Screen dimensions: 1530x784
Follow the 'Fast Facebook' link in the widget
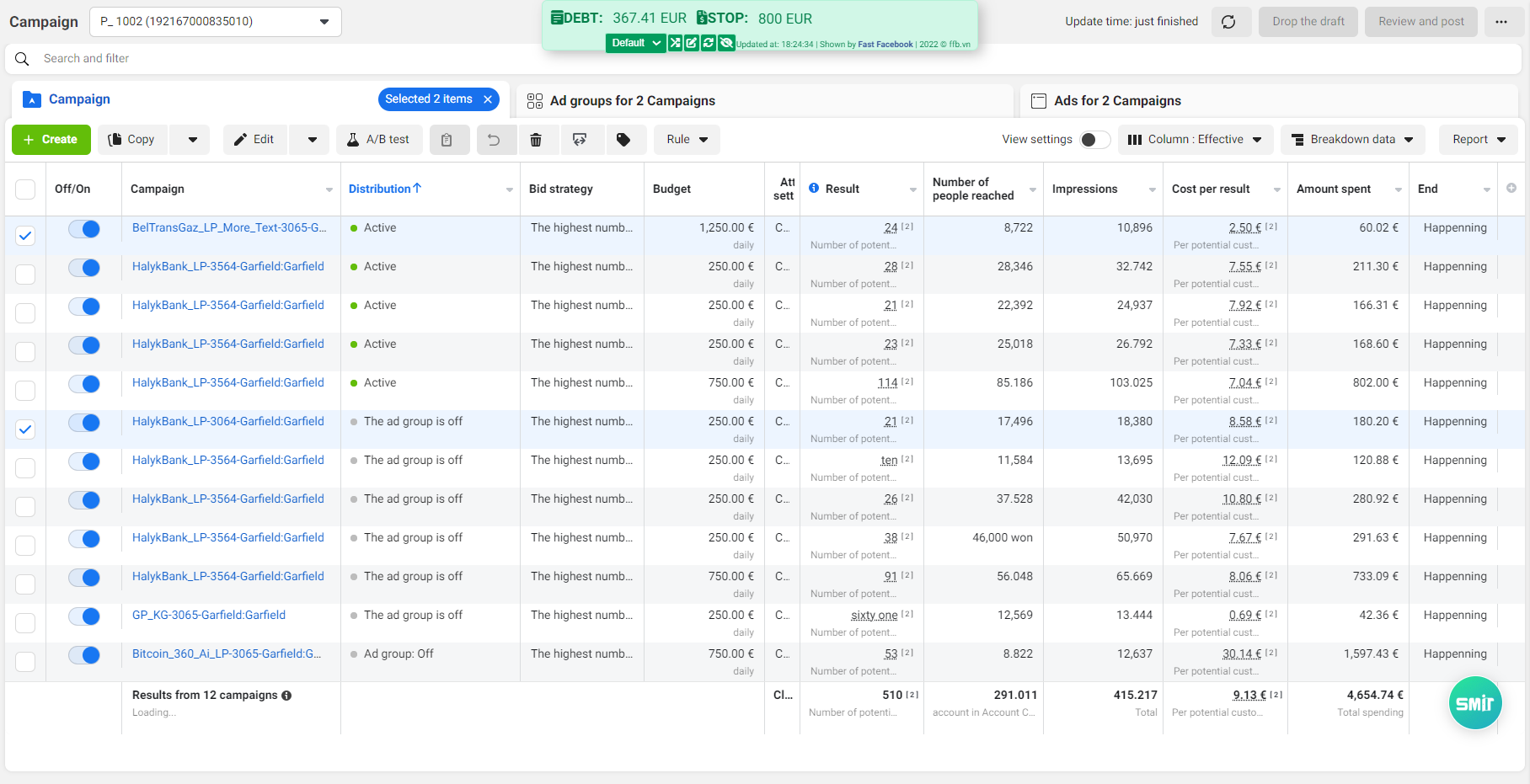[x=885, y=45]
